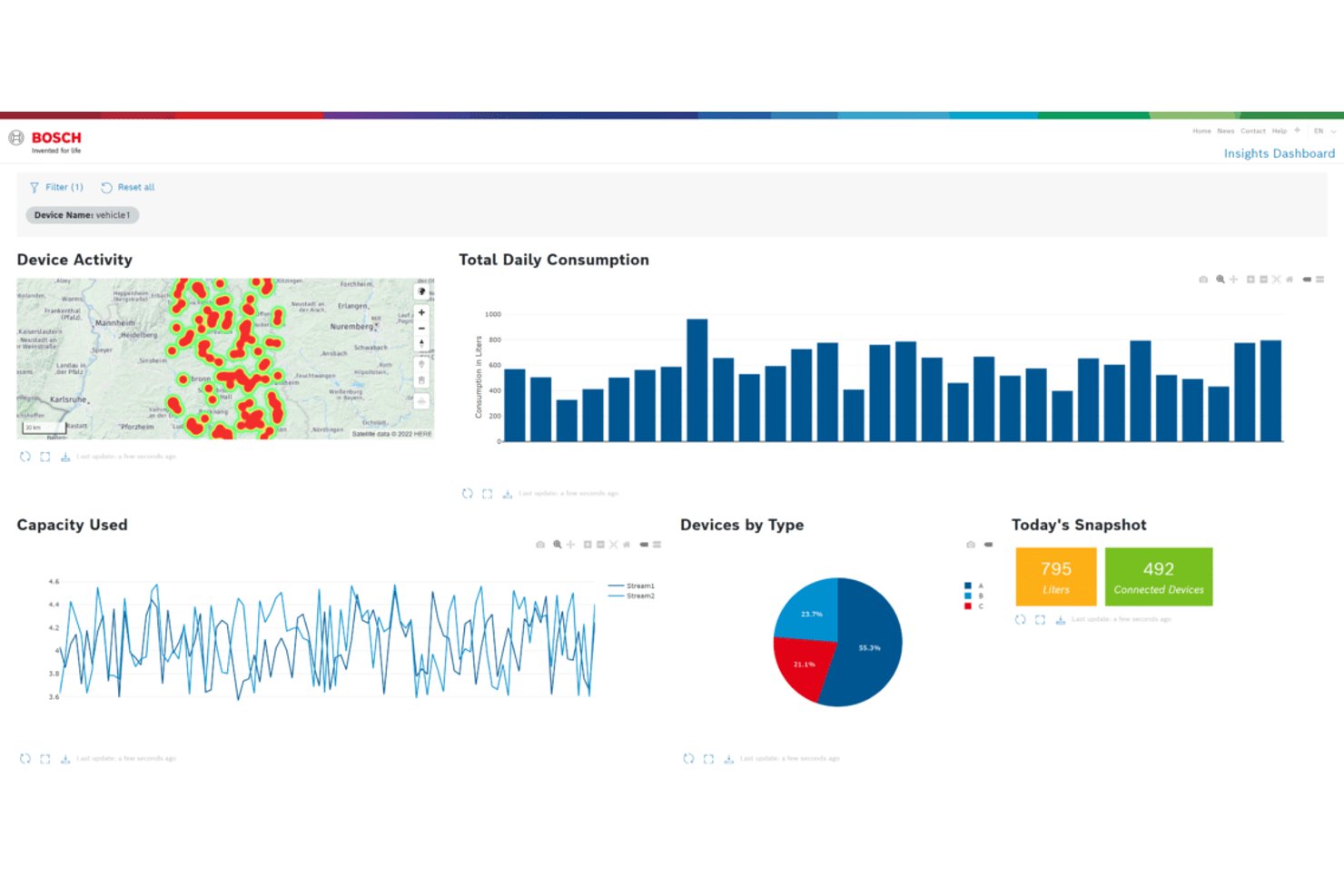Take snapshot of Devices by Type chart

click(971, 545)
